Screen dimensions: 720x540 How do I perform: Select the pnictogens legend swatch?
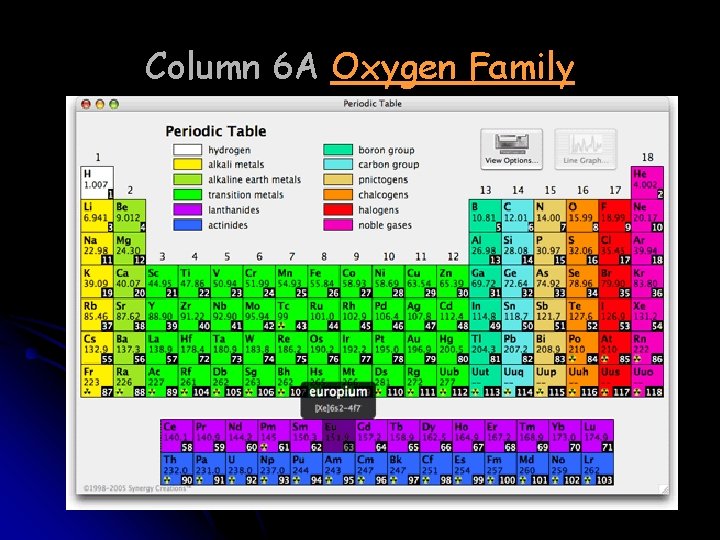coord(338,180)
